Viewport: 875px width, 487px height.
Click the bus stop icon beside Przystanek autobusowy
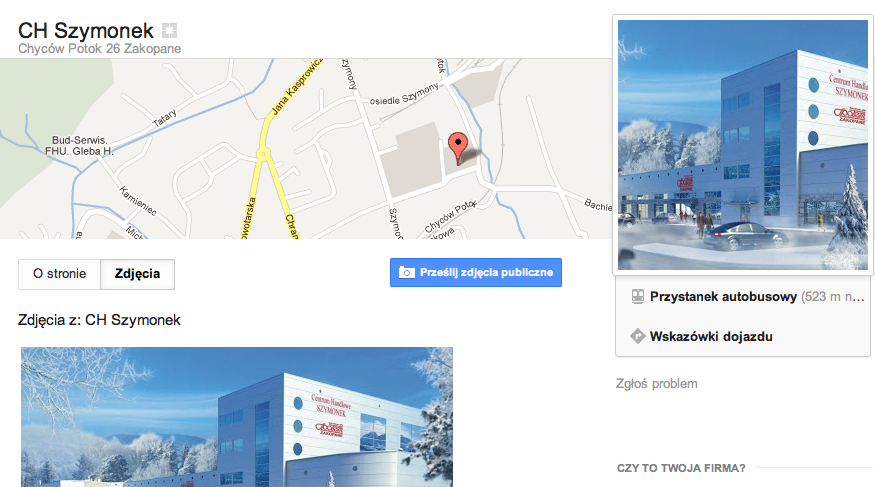click(637, 296)
